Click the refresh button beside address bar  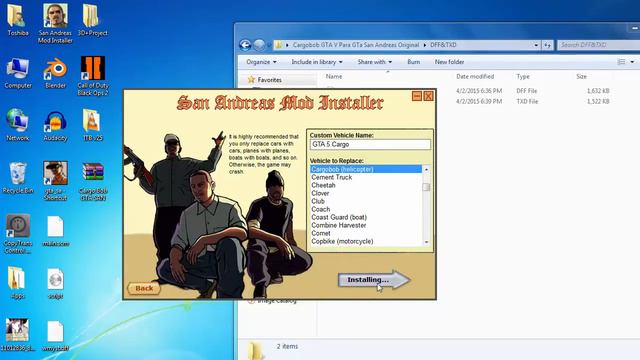coord(547,45)
